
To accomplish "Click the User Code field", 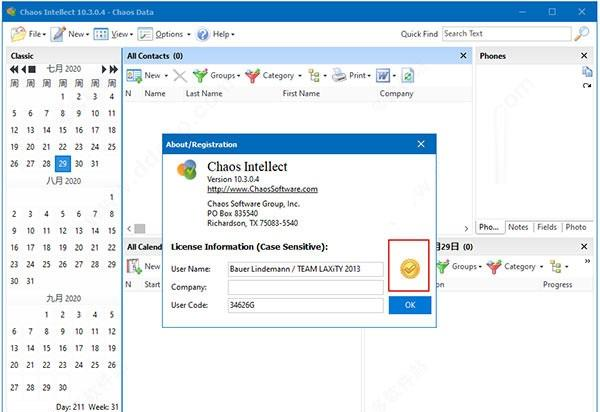I will pyautogui.click(x=305, y=305).
